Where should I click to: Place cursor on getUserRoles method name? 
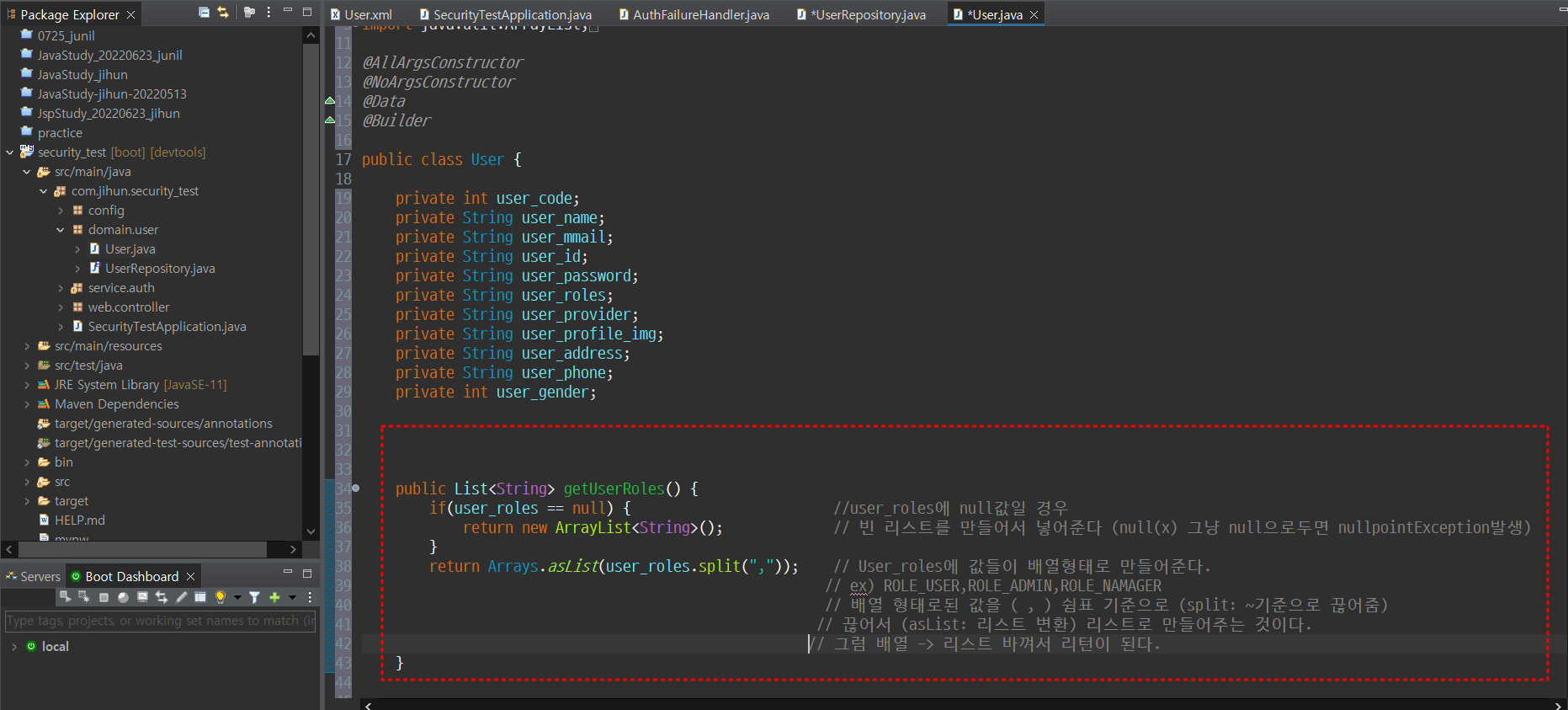point(614,488)
